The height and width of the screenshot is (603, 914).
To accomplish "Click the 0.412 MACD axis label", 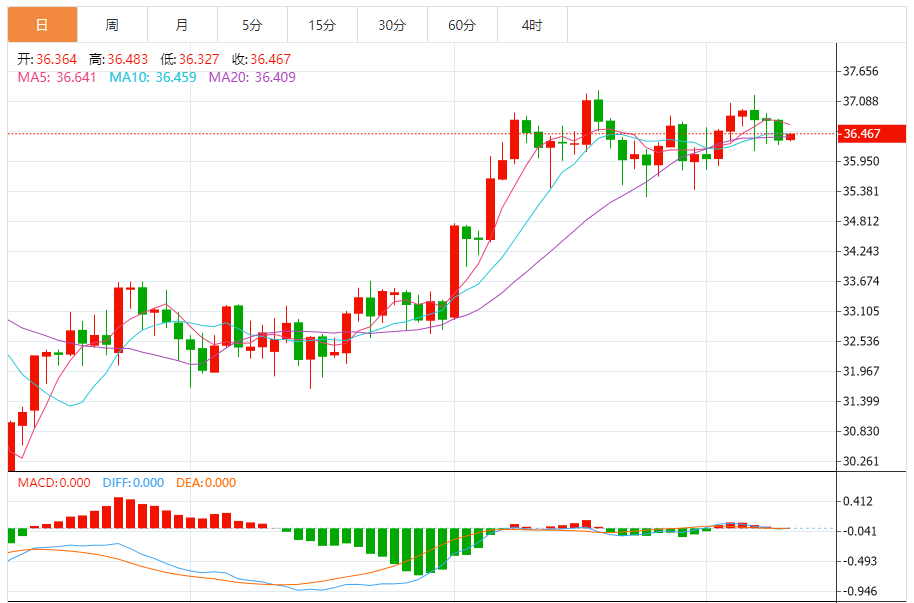I will pyautogui.click(x=858, y=502).
